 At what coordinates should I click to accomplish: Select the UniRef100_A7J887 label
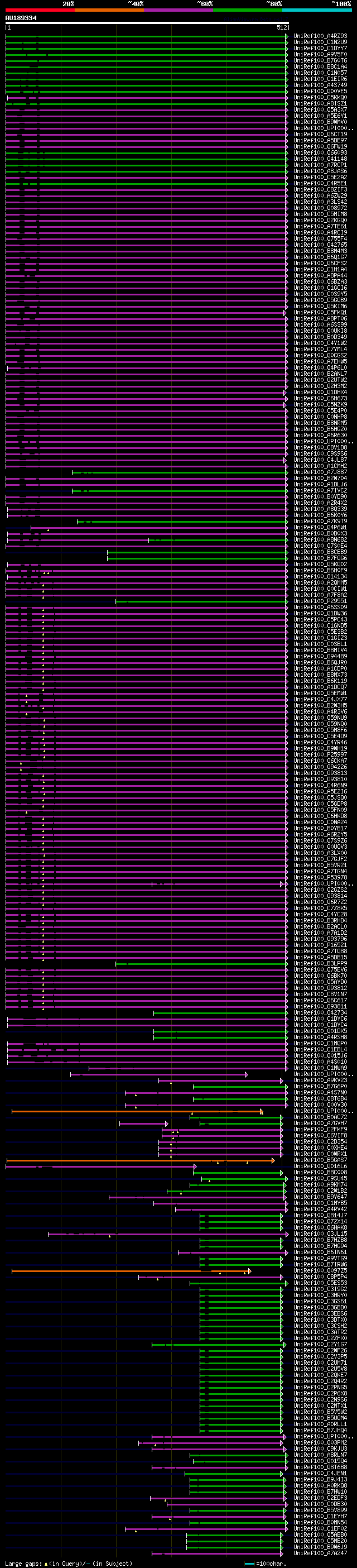tap(321, 472)
